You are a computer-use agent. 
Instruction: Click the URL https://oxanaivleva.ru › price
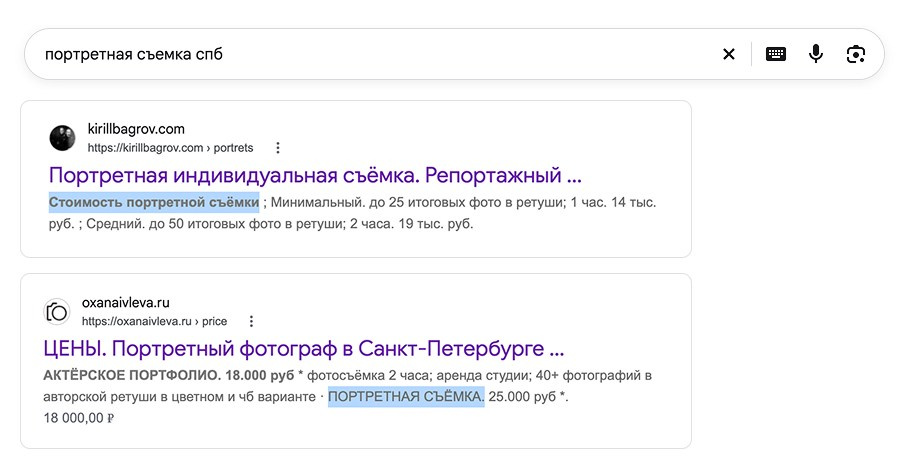pos(154,321)
